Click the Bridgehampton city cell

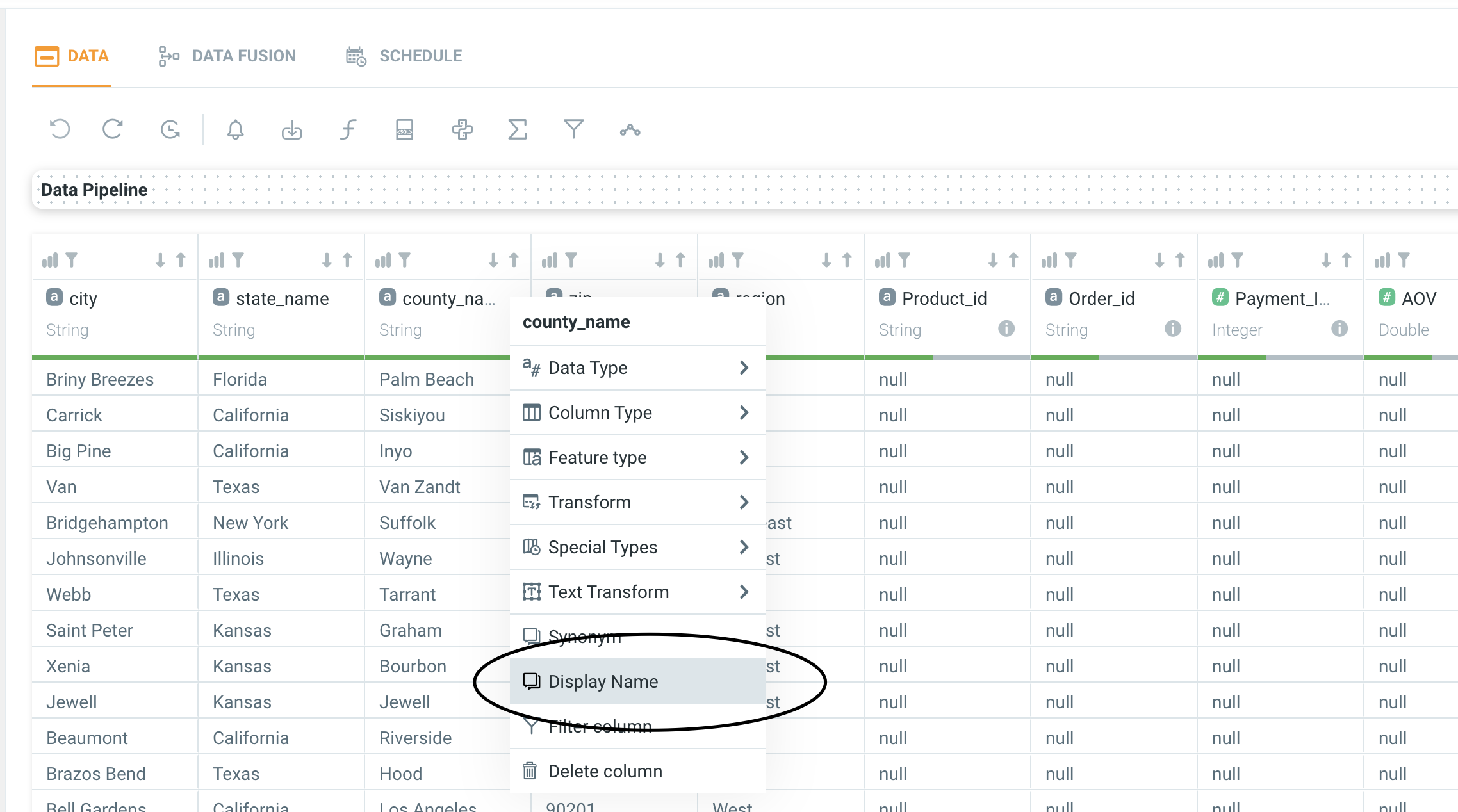[115, 523]
